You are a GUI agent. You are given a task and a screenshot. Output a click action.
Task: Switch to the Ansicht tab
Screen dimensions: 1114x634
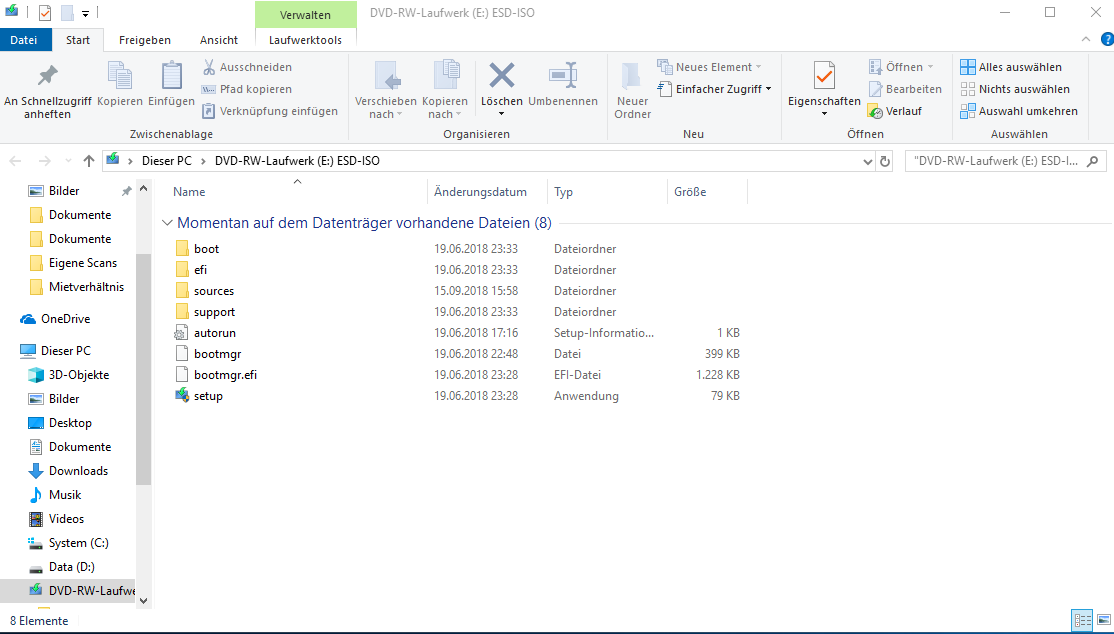click(x=219, y=40)
